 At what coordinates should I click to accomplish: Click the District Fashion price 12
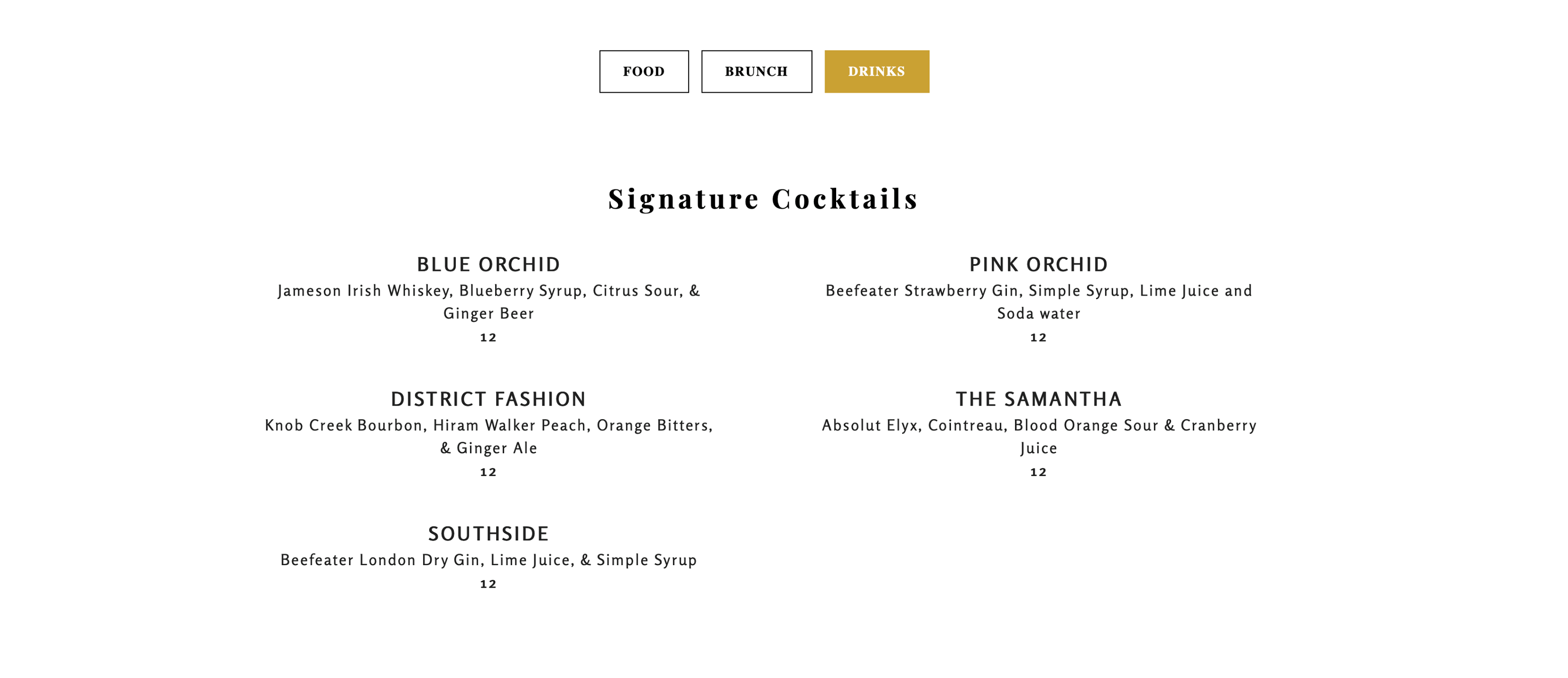(488, 472)
